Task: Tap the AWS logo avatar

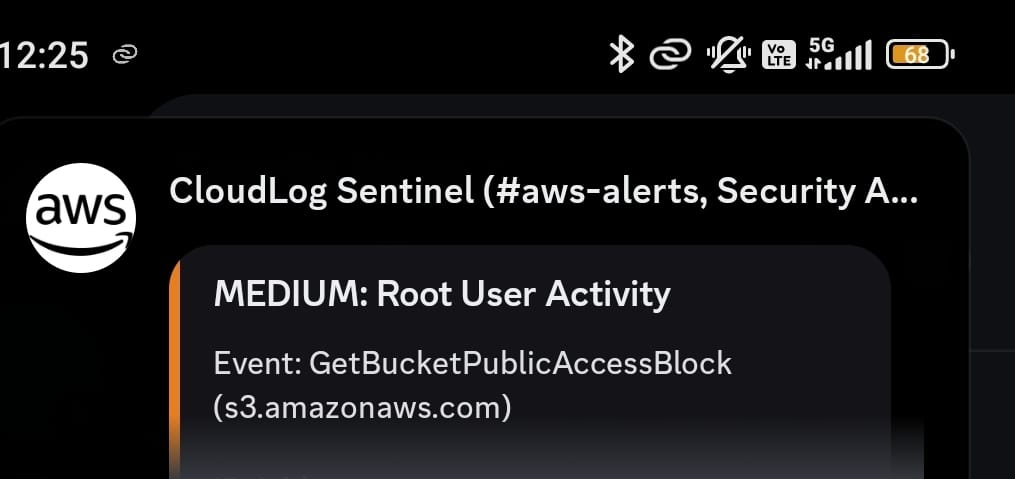Action: (x=81, y=217)
